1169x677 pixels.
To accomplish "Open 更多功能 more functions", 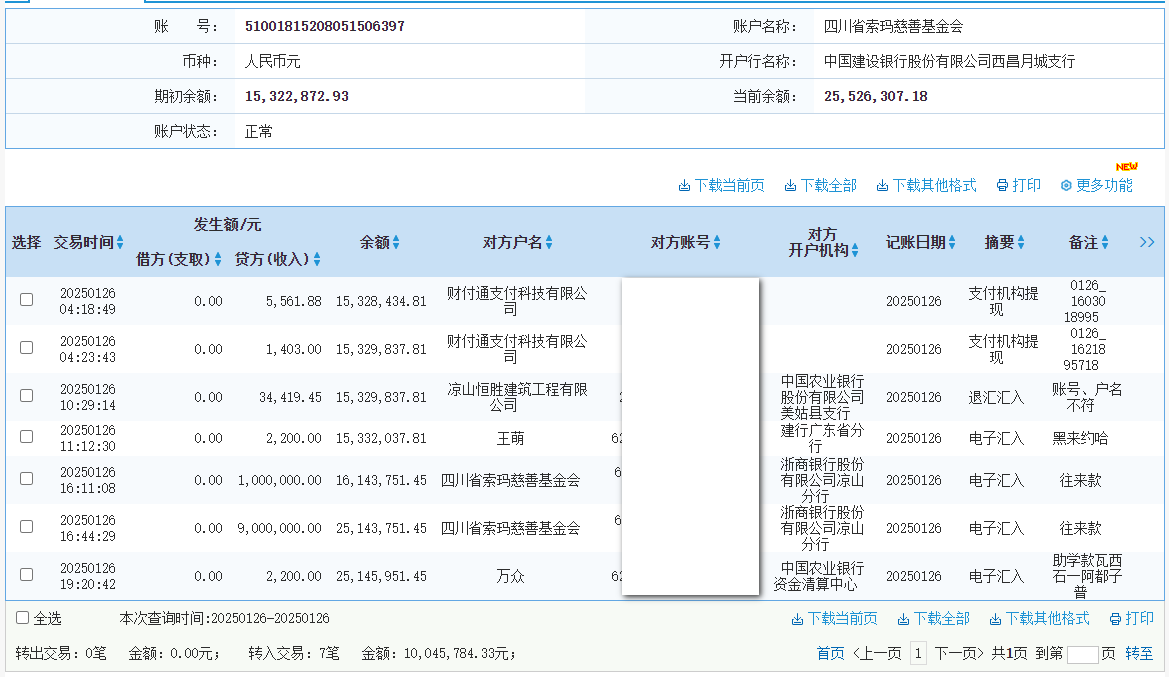I will click(1096, 186).
